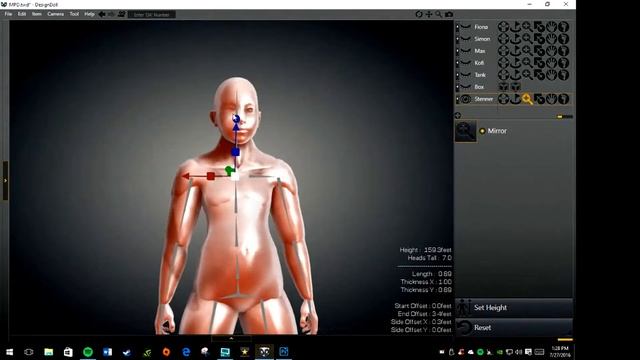The width and height of the screenshot is (640, 360).
Task: Open the Windows Start menu
Action: click(x=9, y=352)
